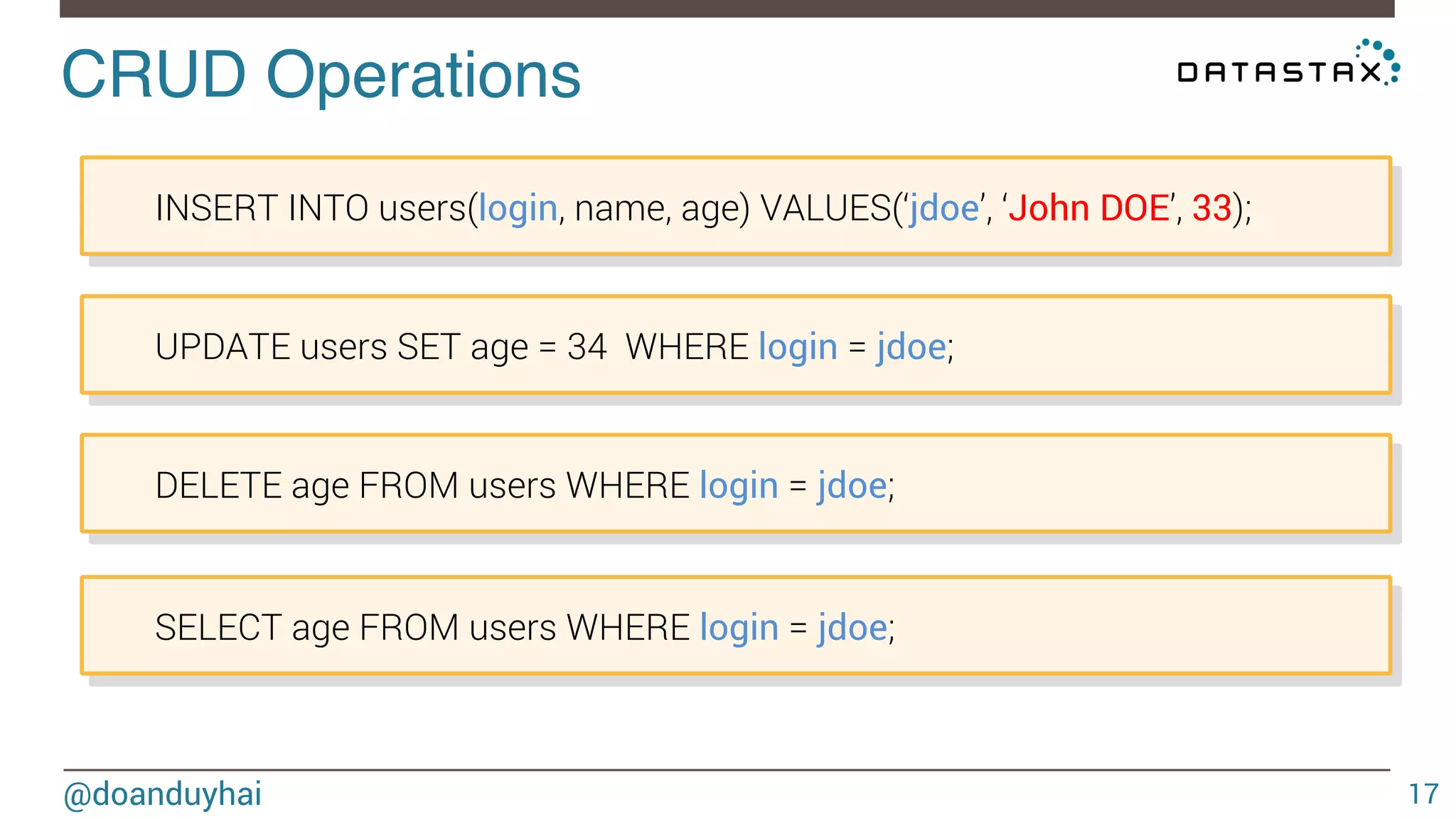Click the slide number 17

[1423, 794]
